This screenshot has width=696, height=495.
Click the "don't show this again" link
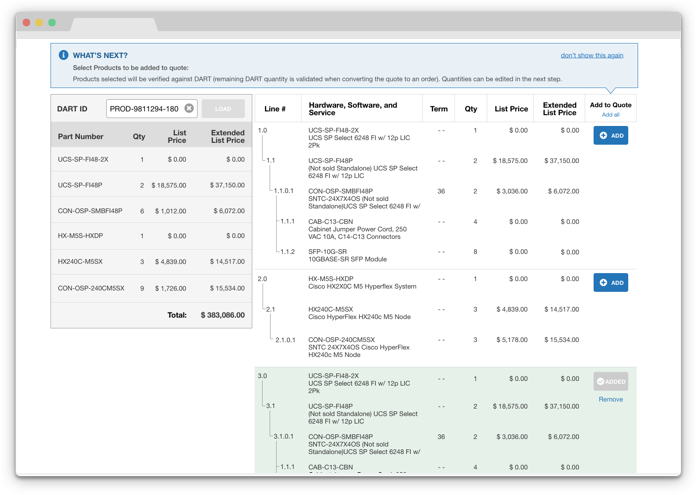pyautogui.click(x=591, y=55)
